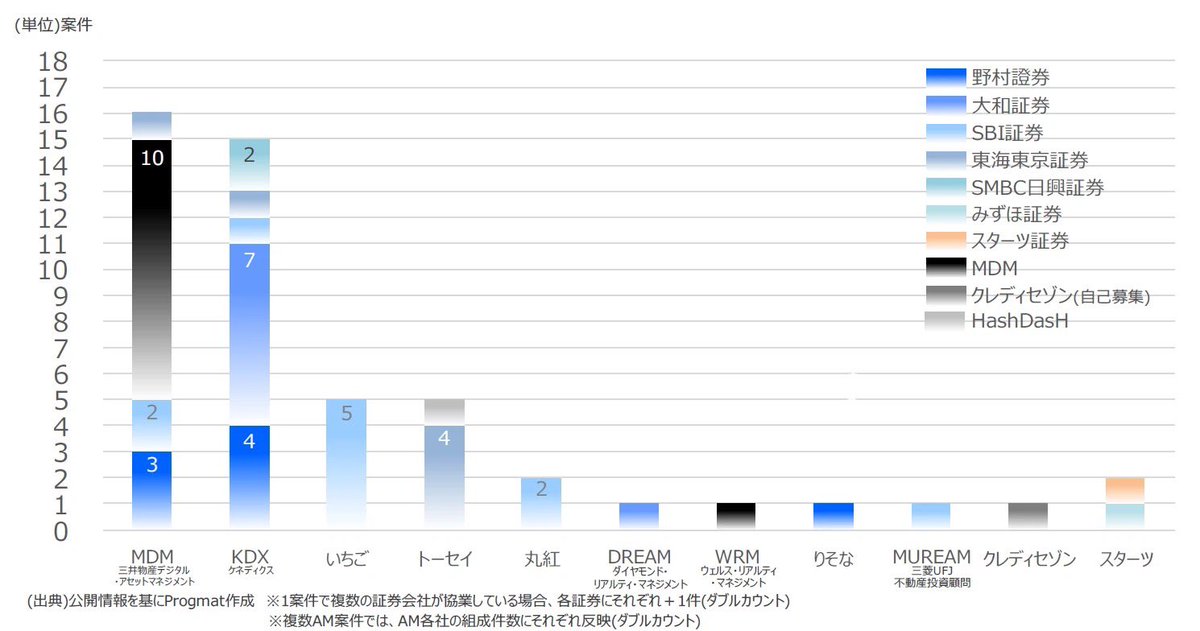This screenshot has width=1200, height=631.
Task: Click the スターツ証券 legend label text
Action: coord(1020,240)
